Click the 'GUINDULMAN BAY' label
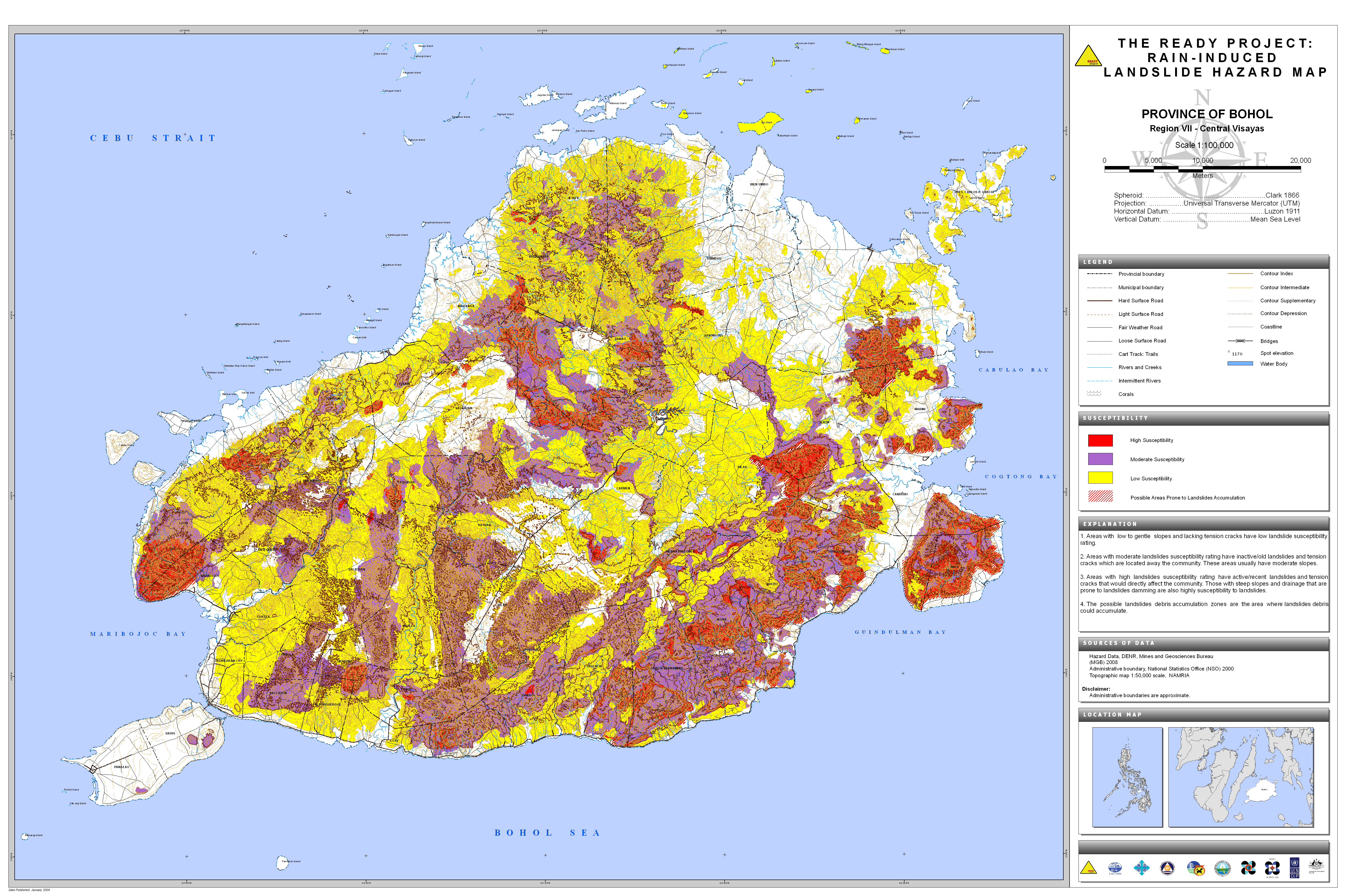The image size is (1369, 896). coord(900,632)
